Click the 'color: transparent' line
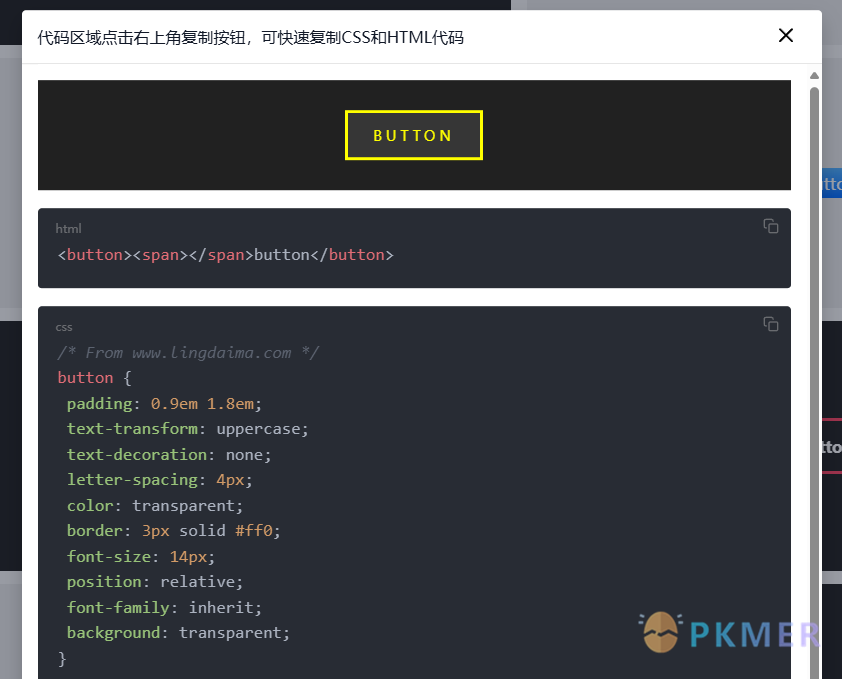842x679 pixels. 155,506
